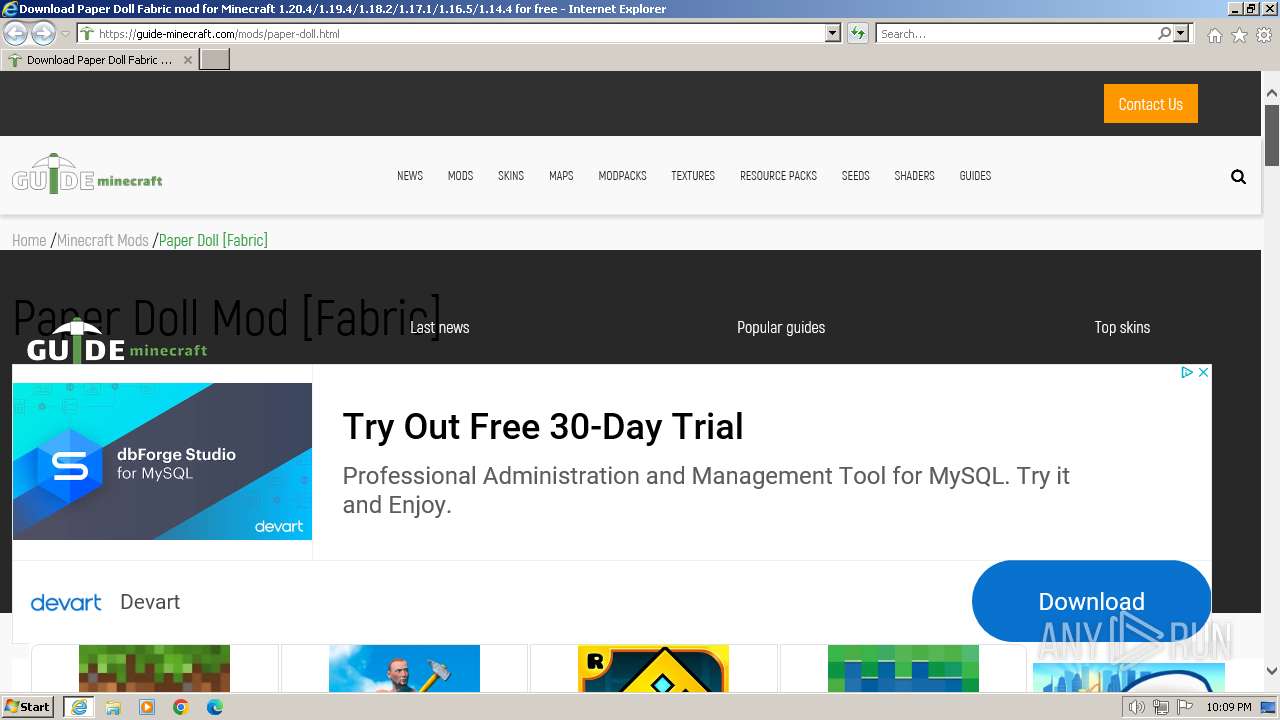Close the ad with the X icon

[1203, 372]
